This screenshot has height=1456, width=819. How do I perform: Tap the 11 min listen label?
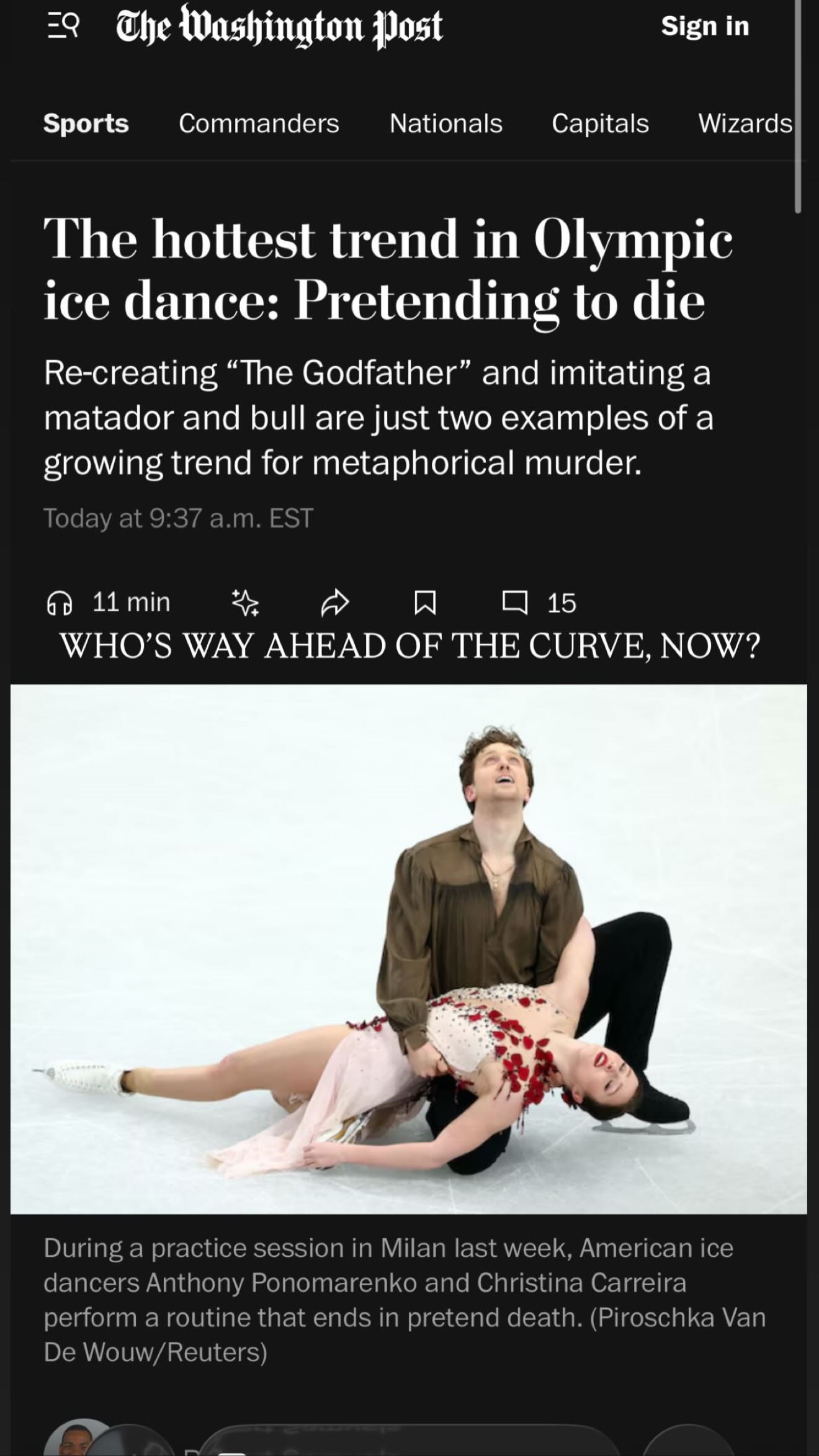(x=131, y=602)
